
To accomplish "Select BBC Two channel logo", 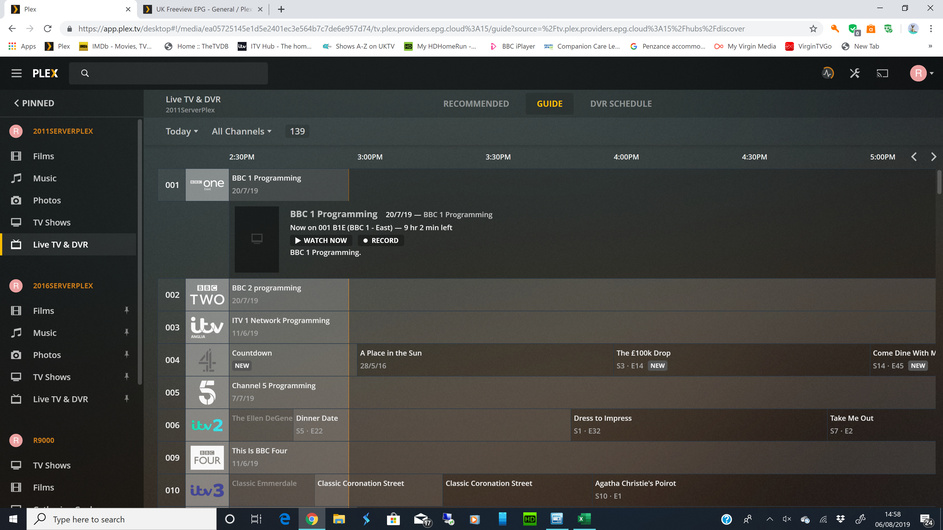I will (x=207, y=295).
